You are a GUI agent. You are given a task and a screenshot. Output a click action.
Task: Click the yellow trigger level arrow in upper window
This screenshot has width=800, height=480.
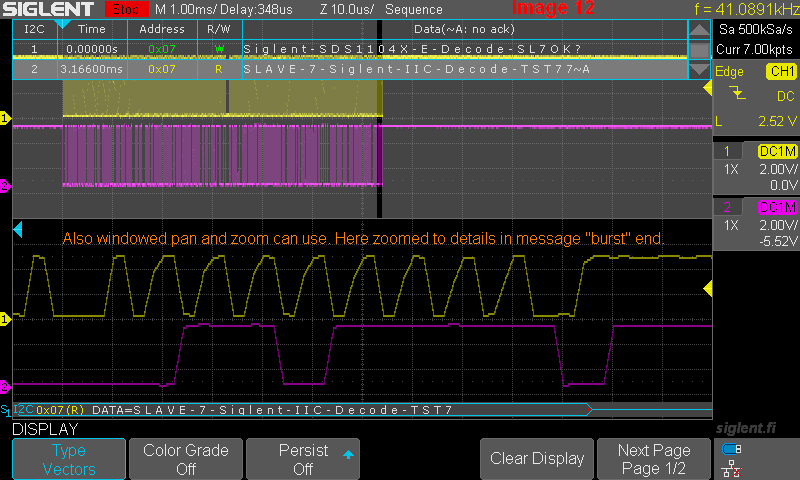(708, 88)
